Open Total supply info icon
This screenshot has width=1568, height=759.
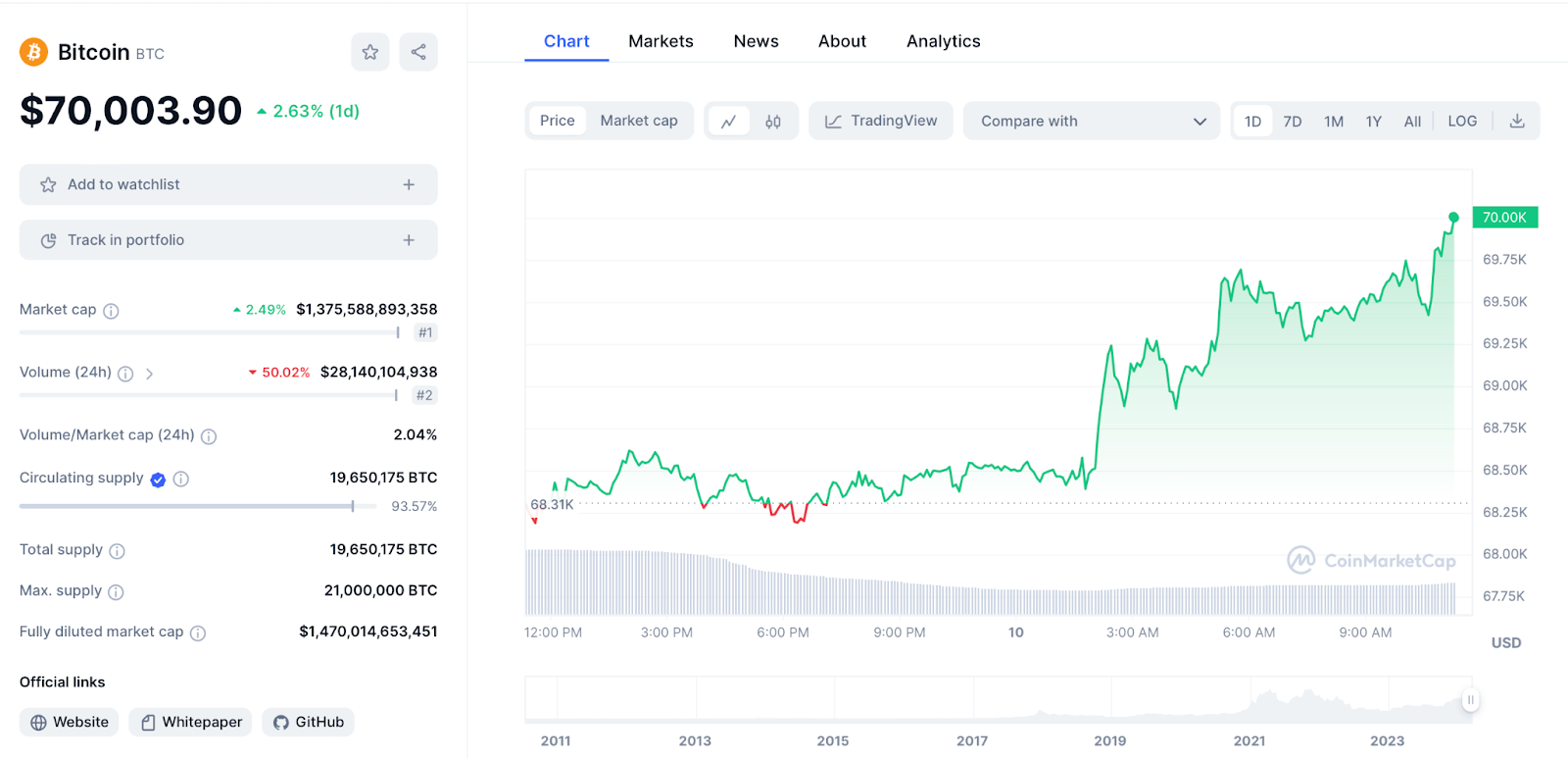tap(117, 551)
